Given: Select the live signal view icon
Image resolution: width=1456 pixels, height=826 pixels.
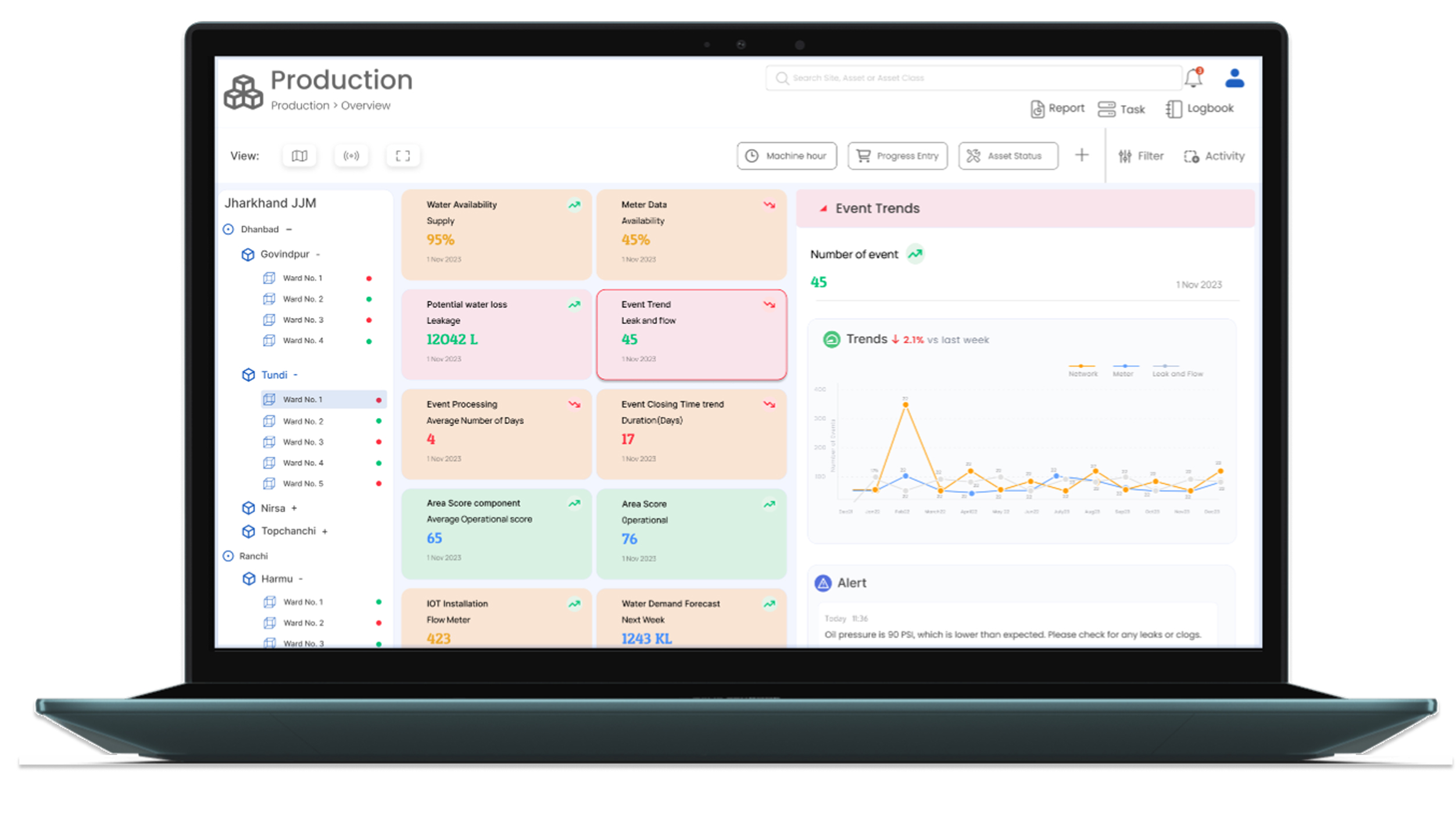Looking at the screenshot, I should tap(351, 156).
